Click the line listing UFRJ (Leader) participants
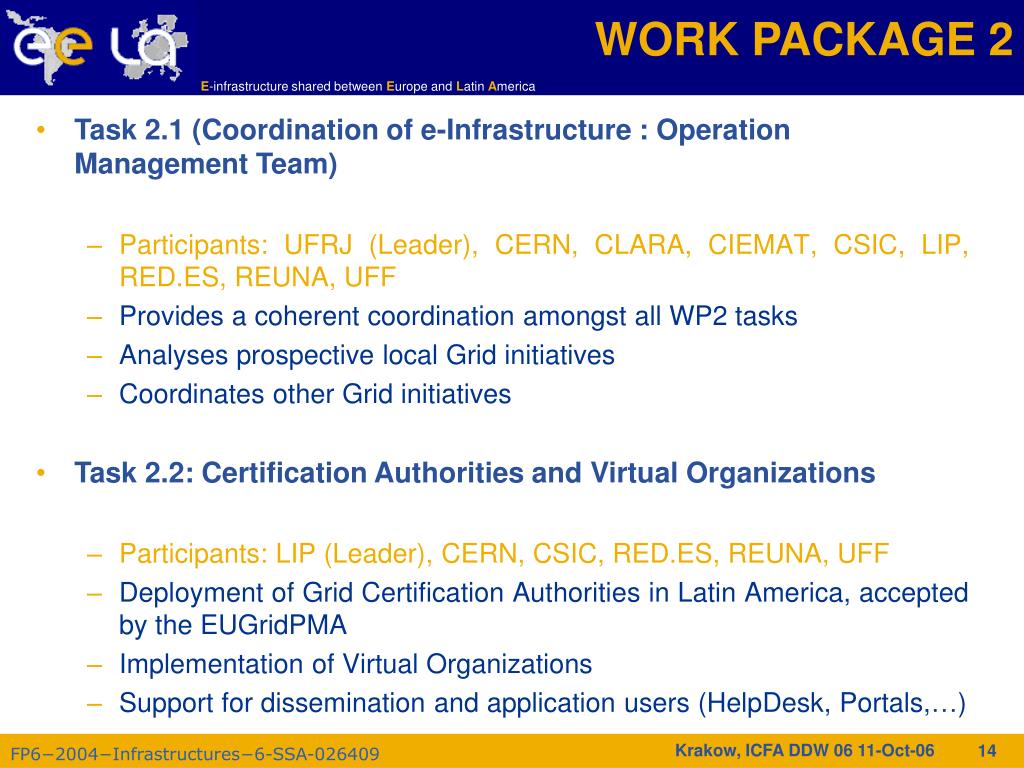 click(x=543, y=245)
